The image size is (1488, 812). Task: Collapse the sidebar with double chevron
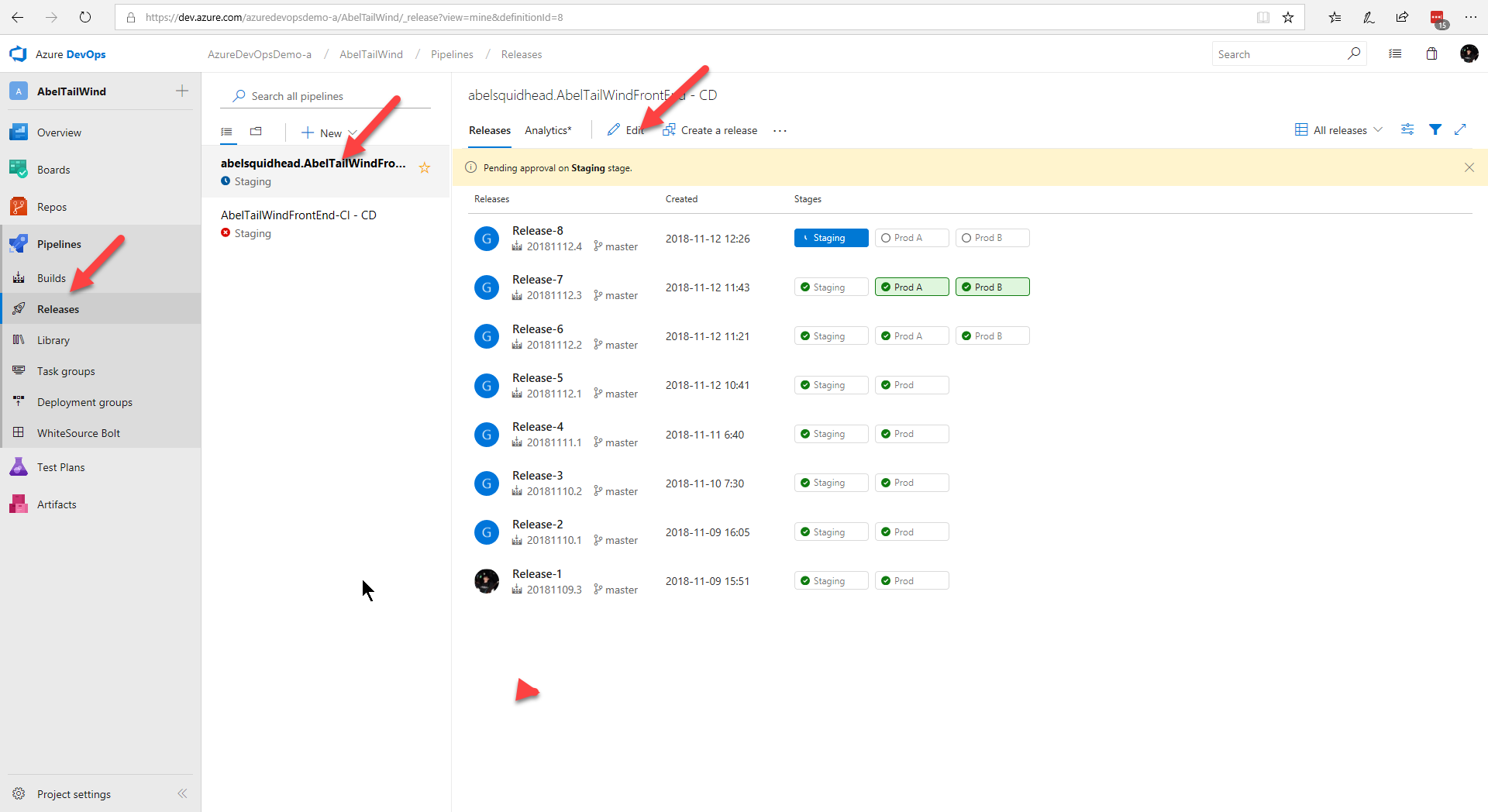coord(182,793)
